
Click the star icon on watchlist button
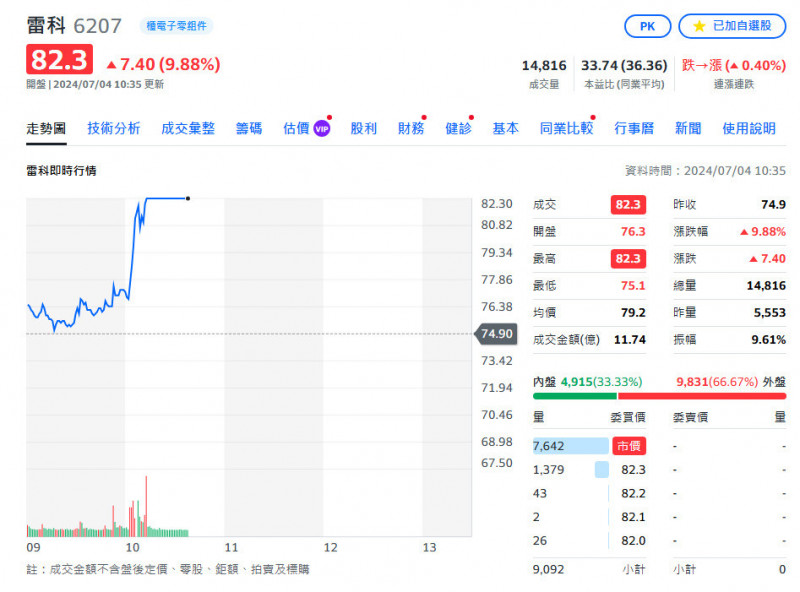[x=699, y=26]
